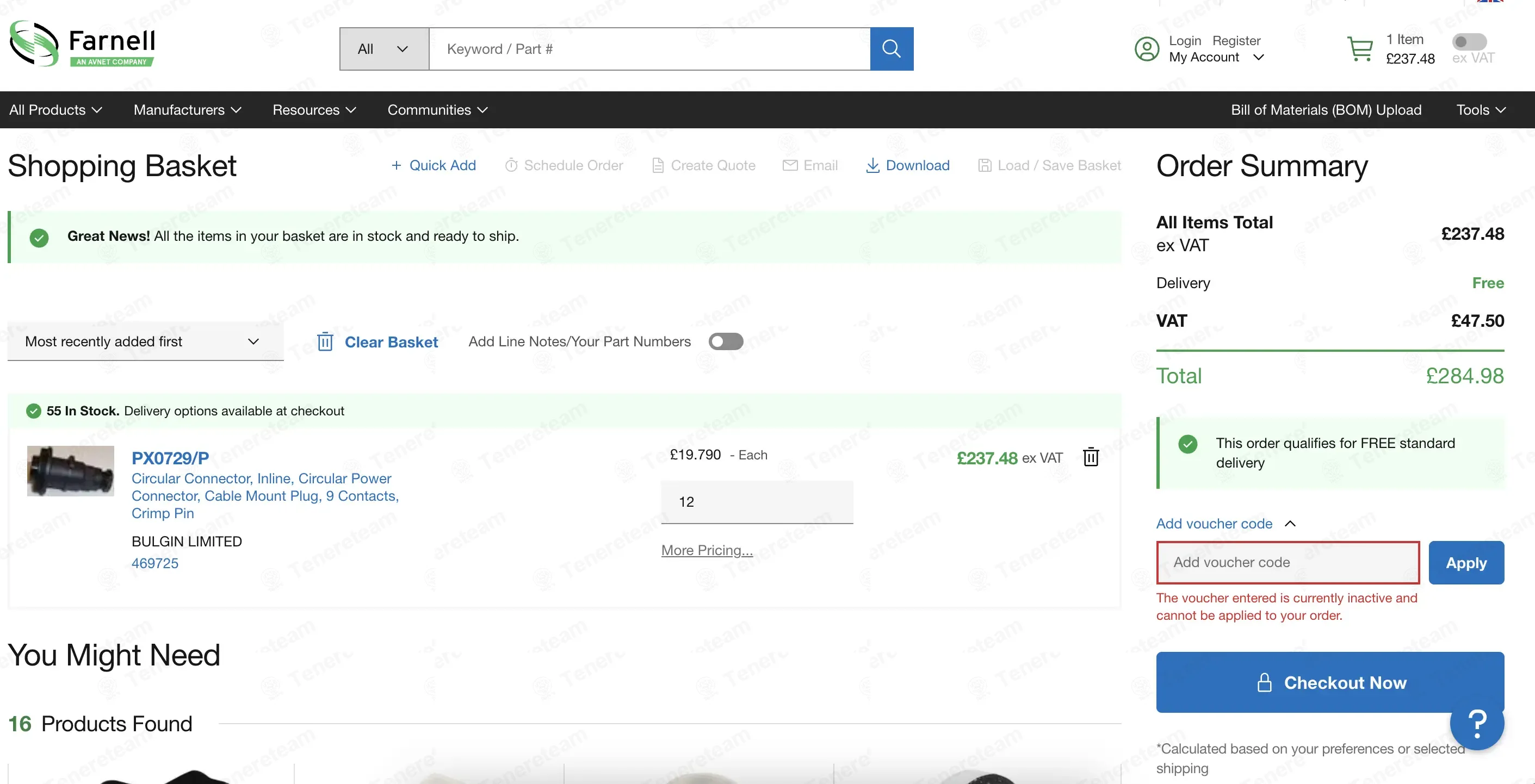The width and height of the screenshot is (1535, 784).
Task: Expand the Resources menu
Action: coord(314,110)
